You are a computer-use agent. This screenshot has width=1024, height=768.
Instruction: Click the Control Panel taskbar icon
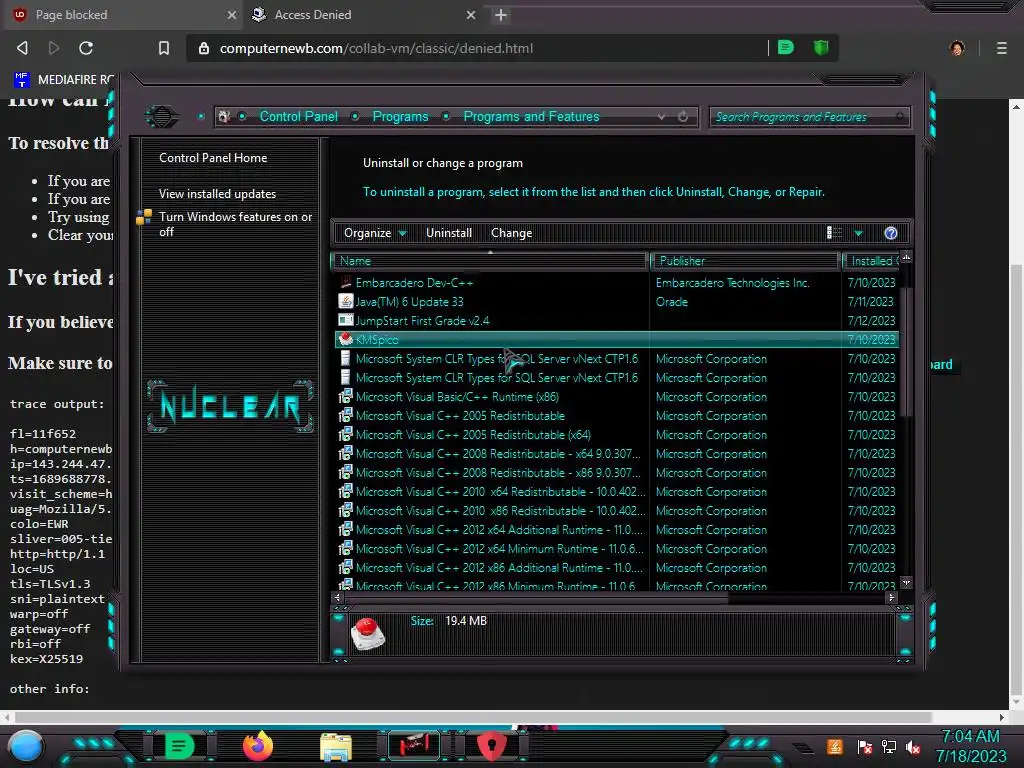tap(414, 746)
